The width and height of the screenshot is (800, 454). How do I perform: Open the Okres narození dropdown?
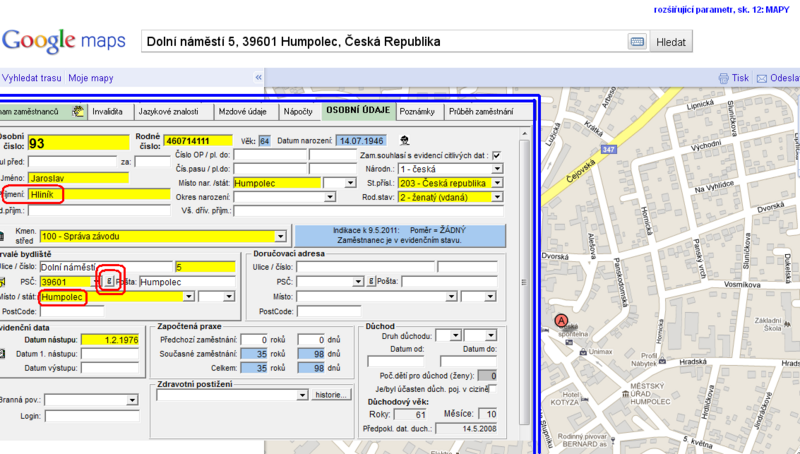(x=330, y=197)
